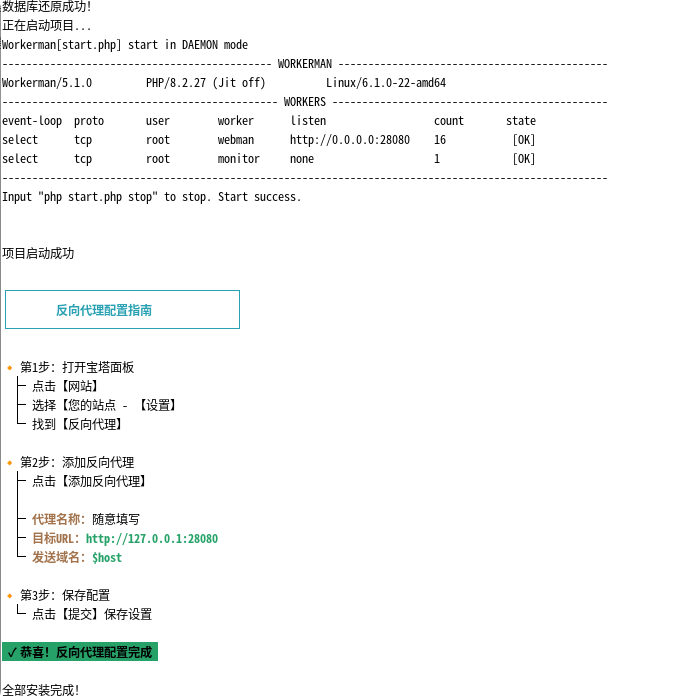This screenshot has width=695, height=699.
Task: Click the 第1步：打开宝塔面板 heading
Action: pyautogui.click(x=77, y=367)
